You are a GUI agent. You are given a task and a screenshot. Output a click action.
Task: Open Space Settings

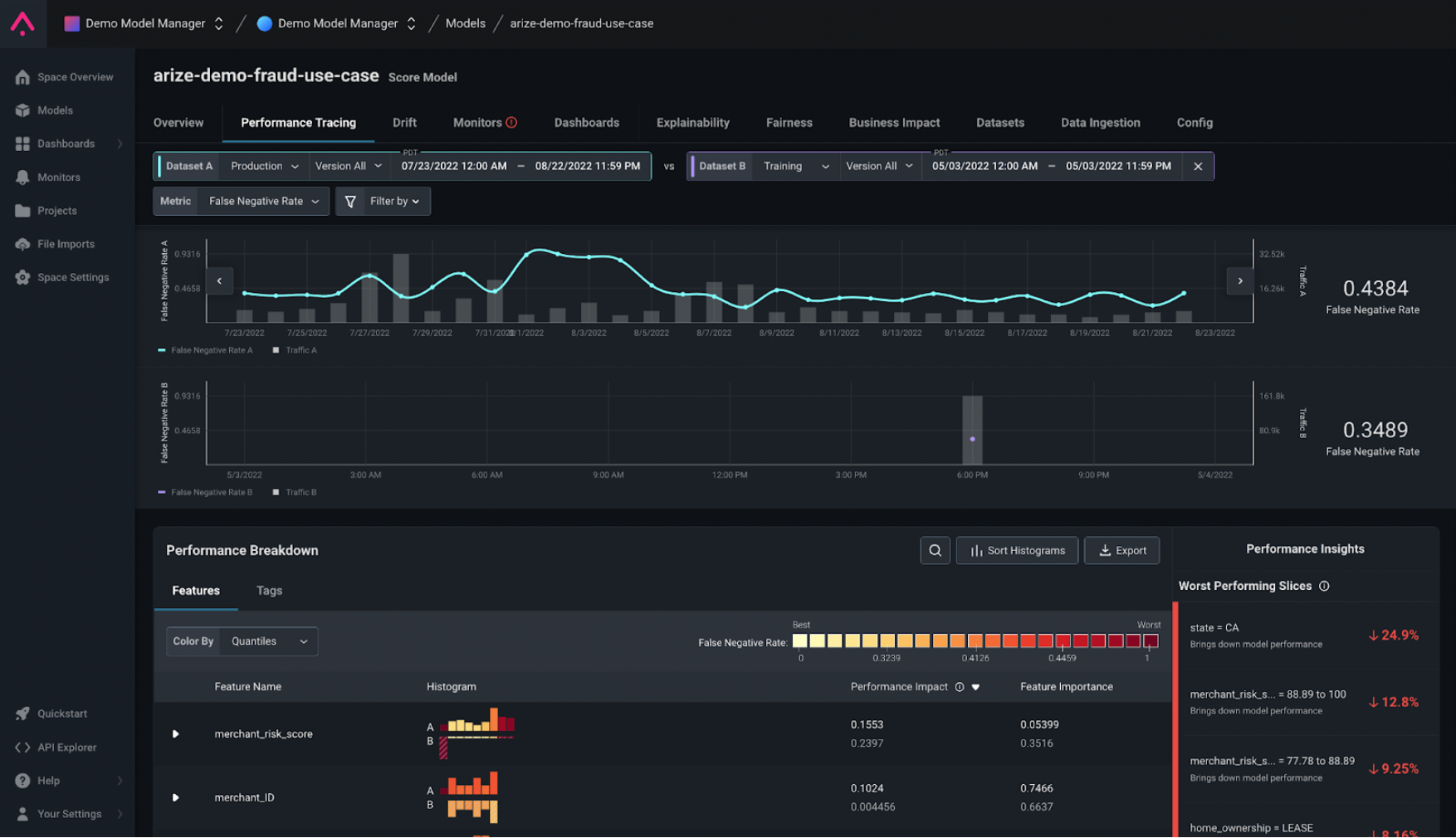point(73,277)
